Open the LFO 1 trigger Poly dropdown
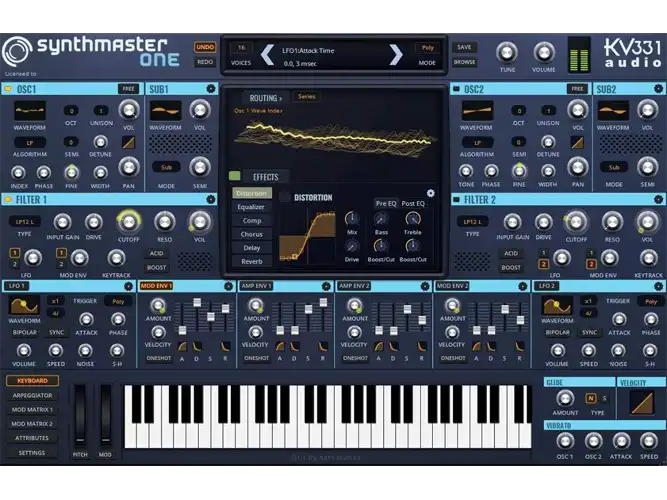Image resolution: width=667 pixels, height=500 pixels. coord(118,301)
